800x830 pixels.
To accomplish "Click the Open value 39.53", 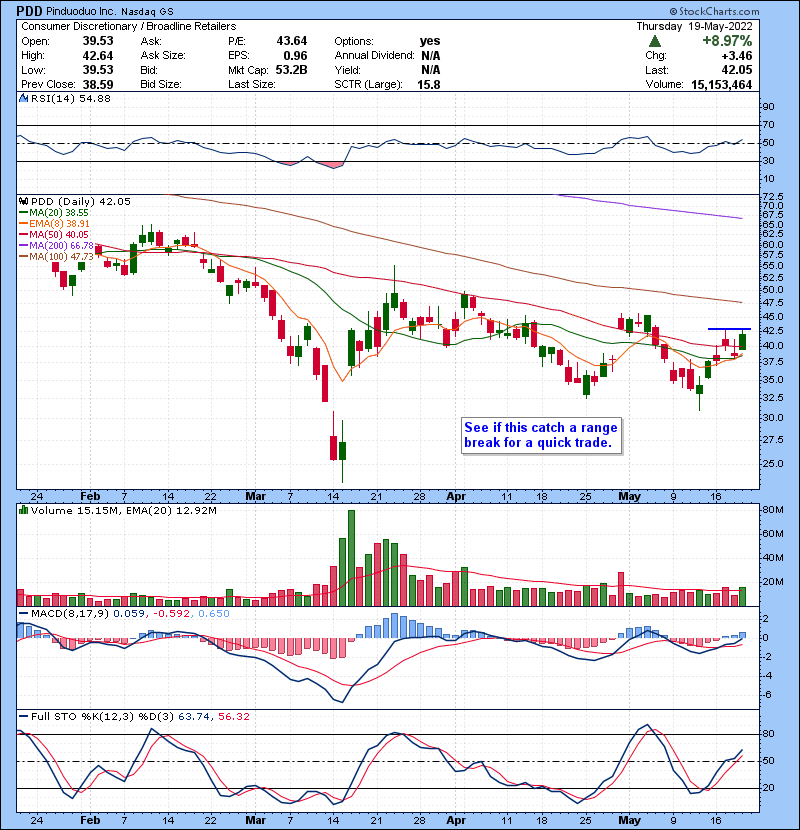I will click(98, 41).
